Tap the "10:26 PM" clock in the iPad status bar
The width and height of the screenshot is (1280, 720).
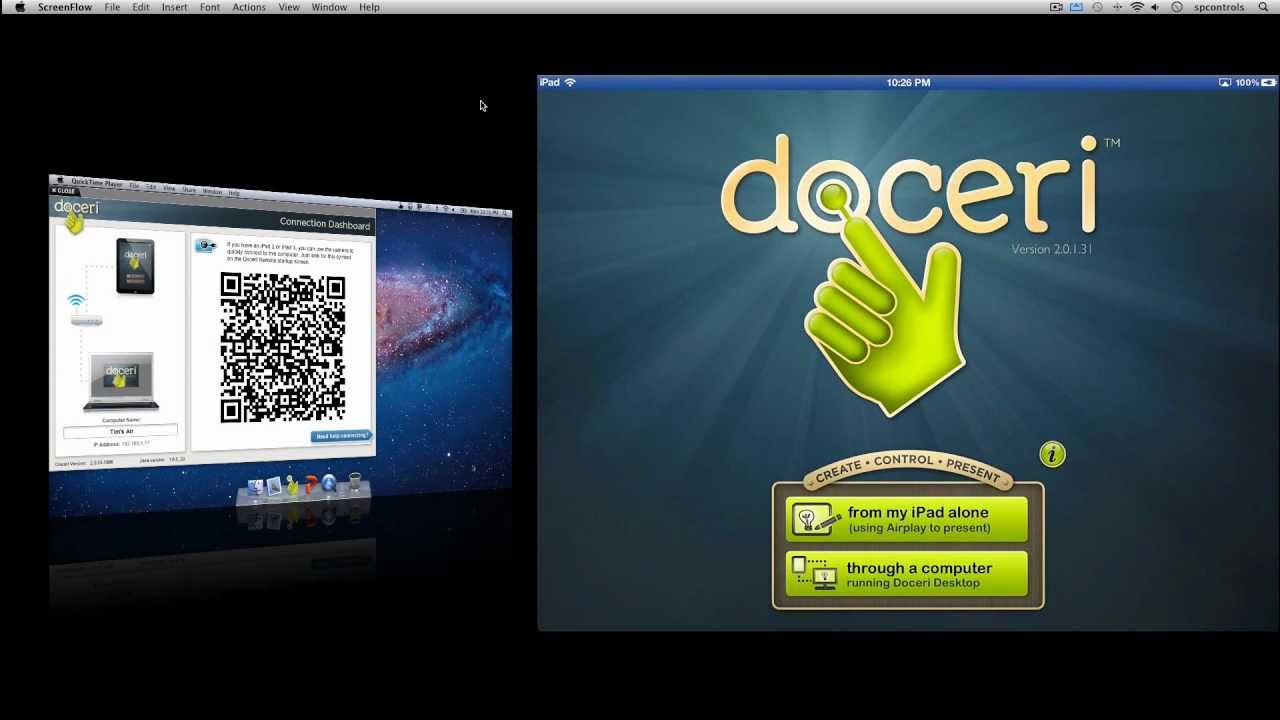pyautogui.click(x=908, y=82)
